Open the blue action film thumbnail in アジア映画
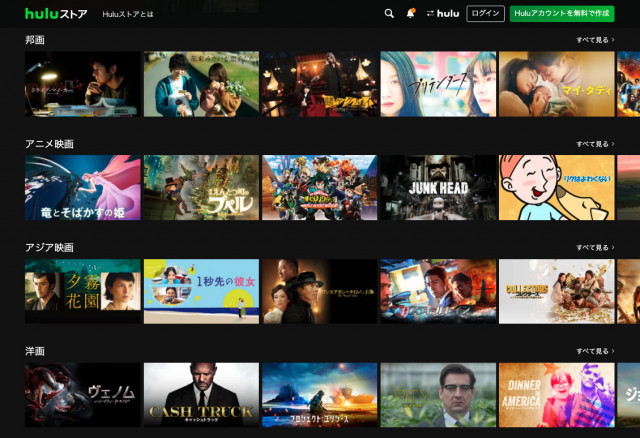This screenshot has height=438, width=640. [x=438, y=291]
